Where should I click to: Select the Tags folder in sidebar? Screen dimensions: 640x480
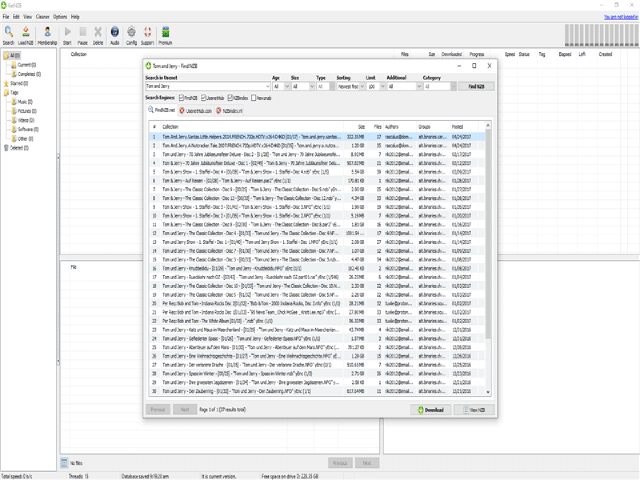pos(11,93)
